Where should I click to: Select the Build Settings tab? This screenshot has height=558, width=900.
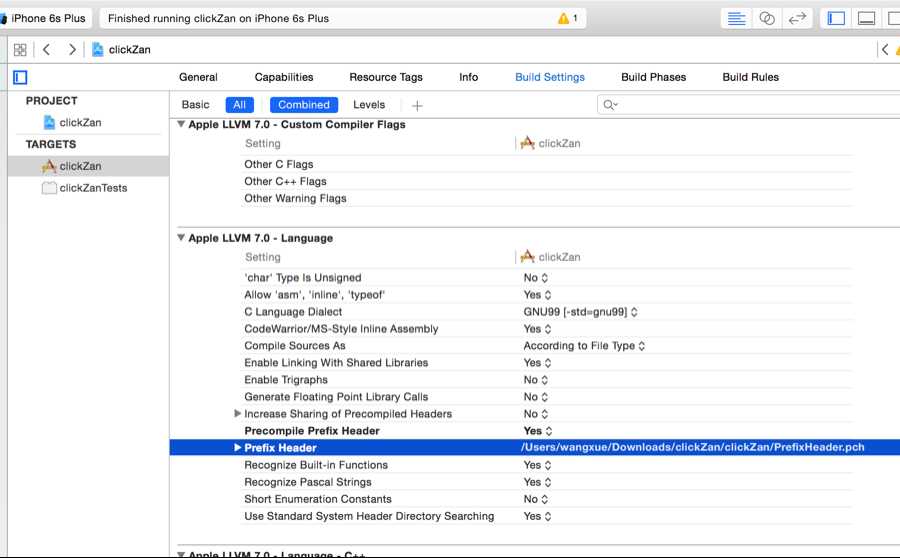pyautogui.click(x=550, y=77)
